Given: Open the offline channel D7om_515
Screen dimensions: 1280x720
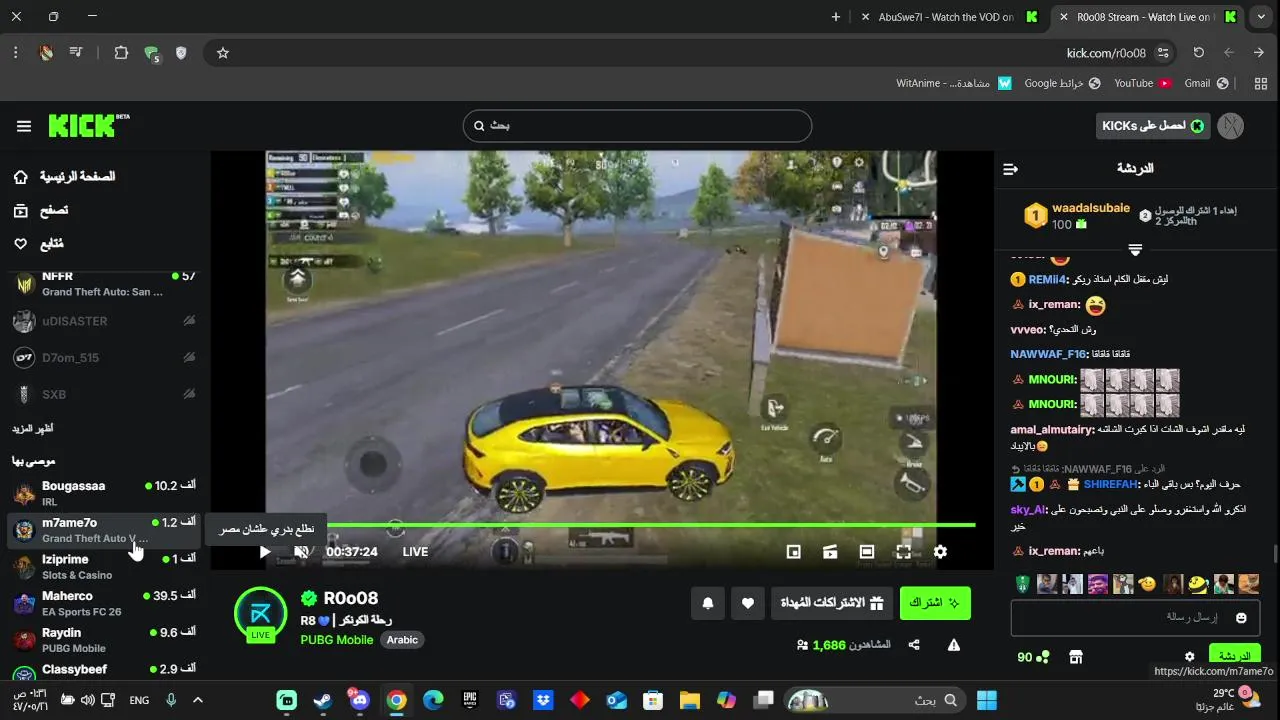Looking at the screenshot, I should pos(104,358).
